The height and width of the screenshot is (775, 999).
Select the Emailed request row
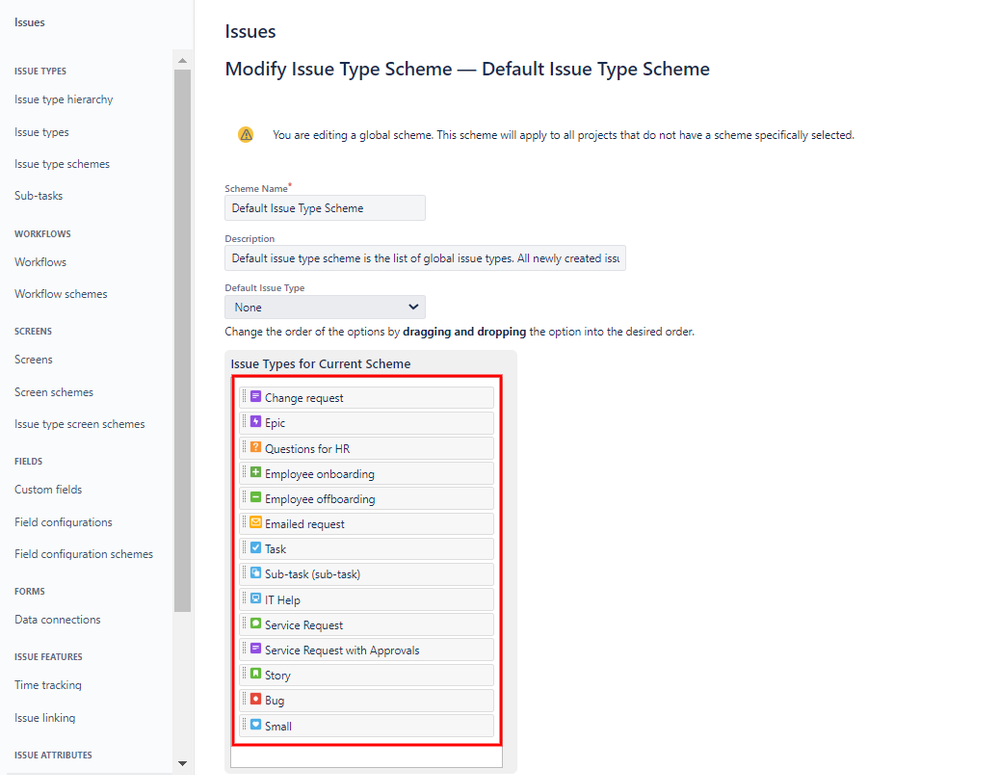(366, 524)
